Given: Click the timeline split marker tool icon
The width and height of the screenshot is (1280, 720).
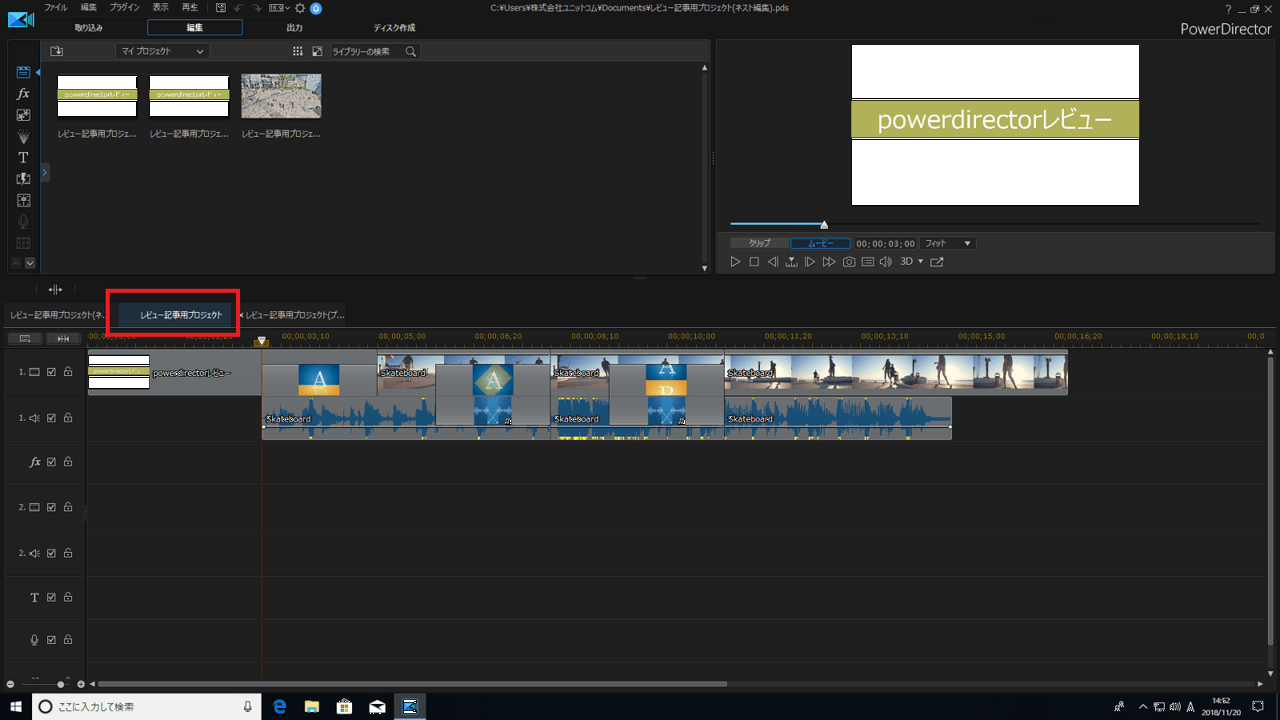Looking at the screenshot, I should (x=55, y=289).
